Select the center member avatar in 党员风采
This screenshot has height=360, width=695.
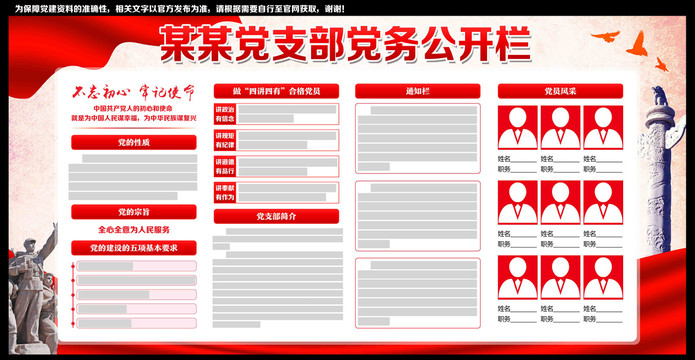[x=560, y=202]
